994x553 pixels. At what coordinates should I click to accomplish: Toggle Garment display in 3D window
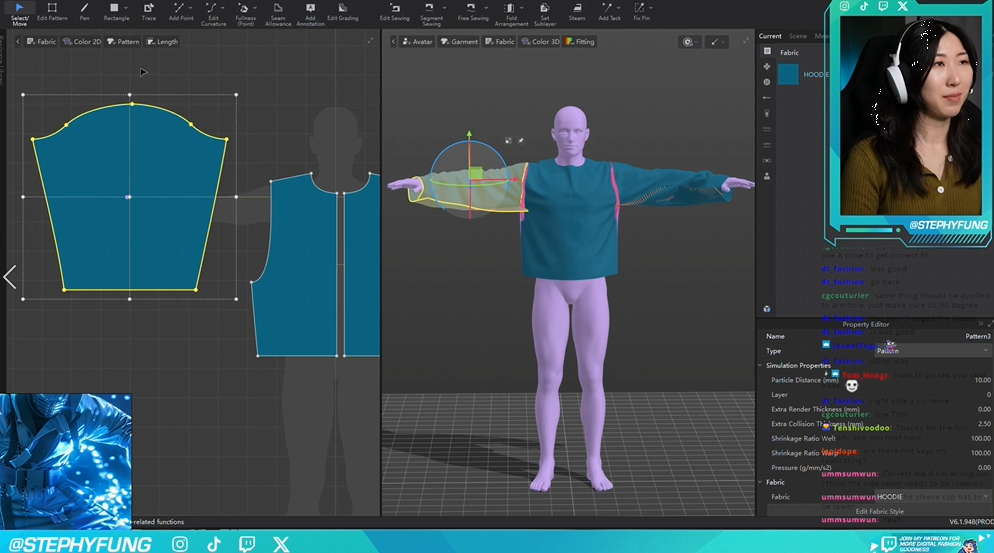pos(460,41)
